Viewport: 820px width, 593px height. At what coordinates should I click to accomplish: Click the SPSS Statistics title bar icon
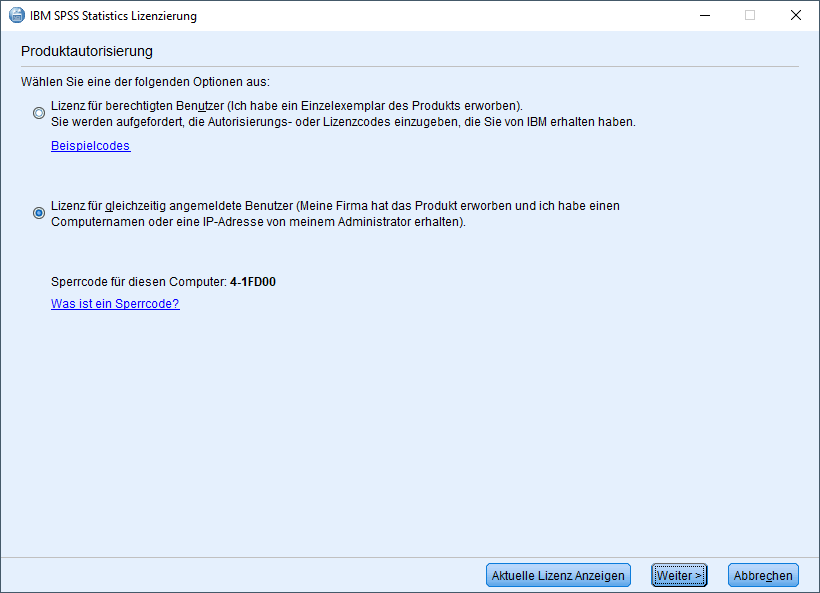(x=17, y=15)
